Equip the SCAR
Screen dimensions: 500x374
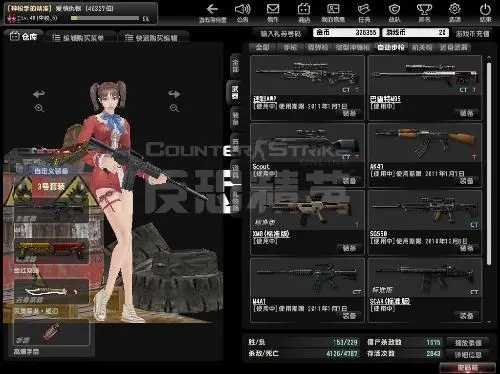point(466,315)
